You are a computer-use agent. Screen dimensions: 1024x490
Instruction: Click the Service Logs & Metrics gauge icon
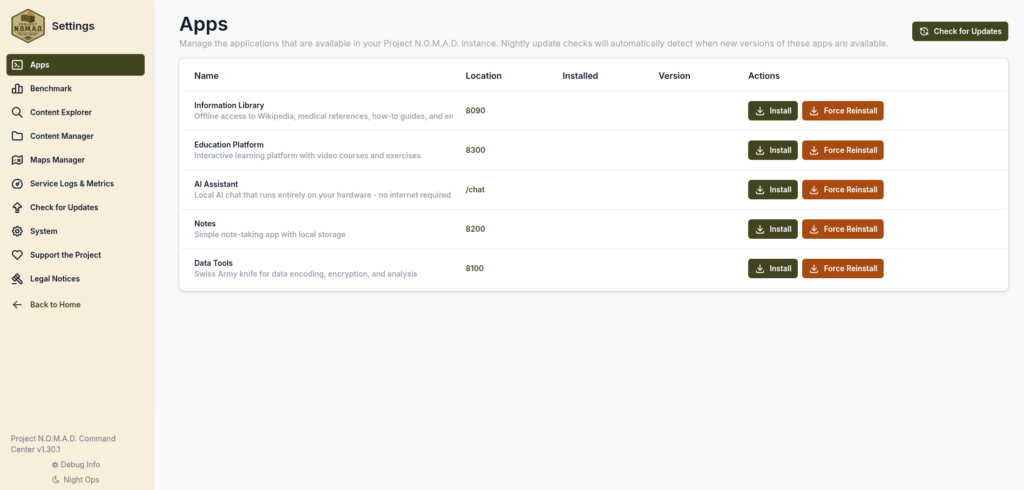point(18,184)
